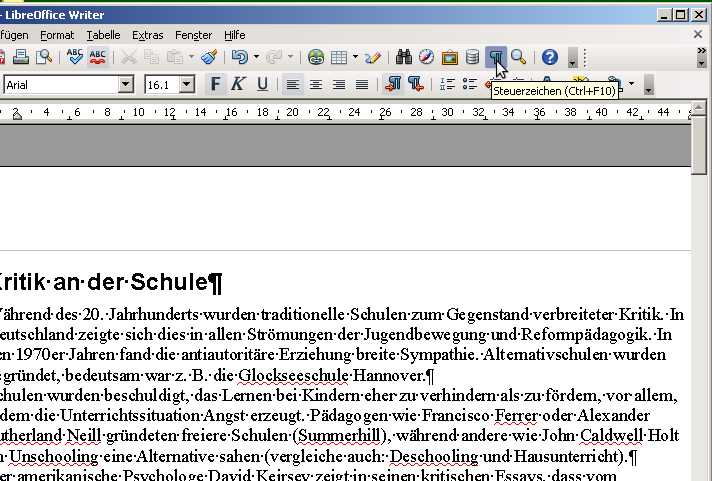Screen dimensions: 712x481
Task: Expand the Arial font name dropdown
Action: [x=126, y=84]
